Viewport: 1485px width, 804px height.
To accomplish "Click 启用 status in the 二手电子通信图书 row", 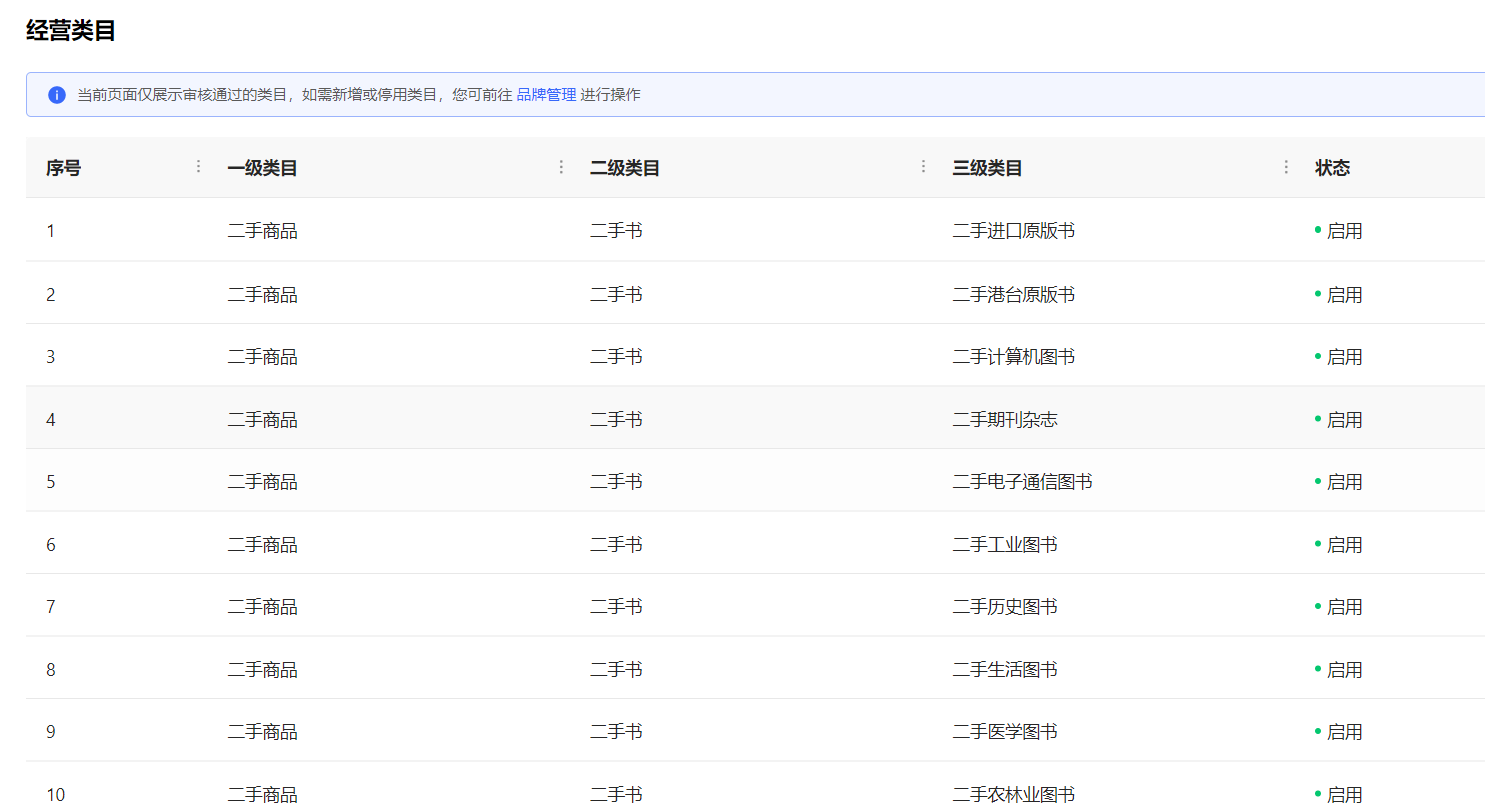I will [1339, 482].
